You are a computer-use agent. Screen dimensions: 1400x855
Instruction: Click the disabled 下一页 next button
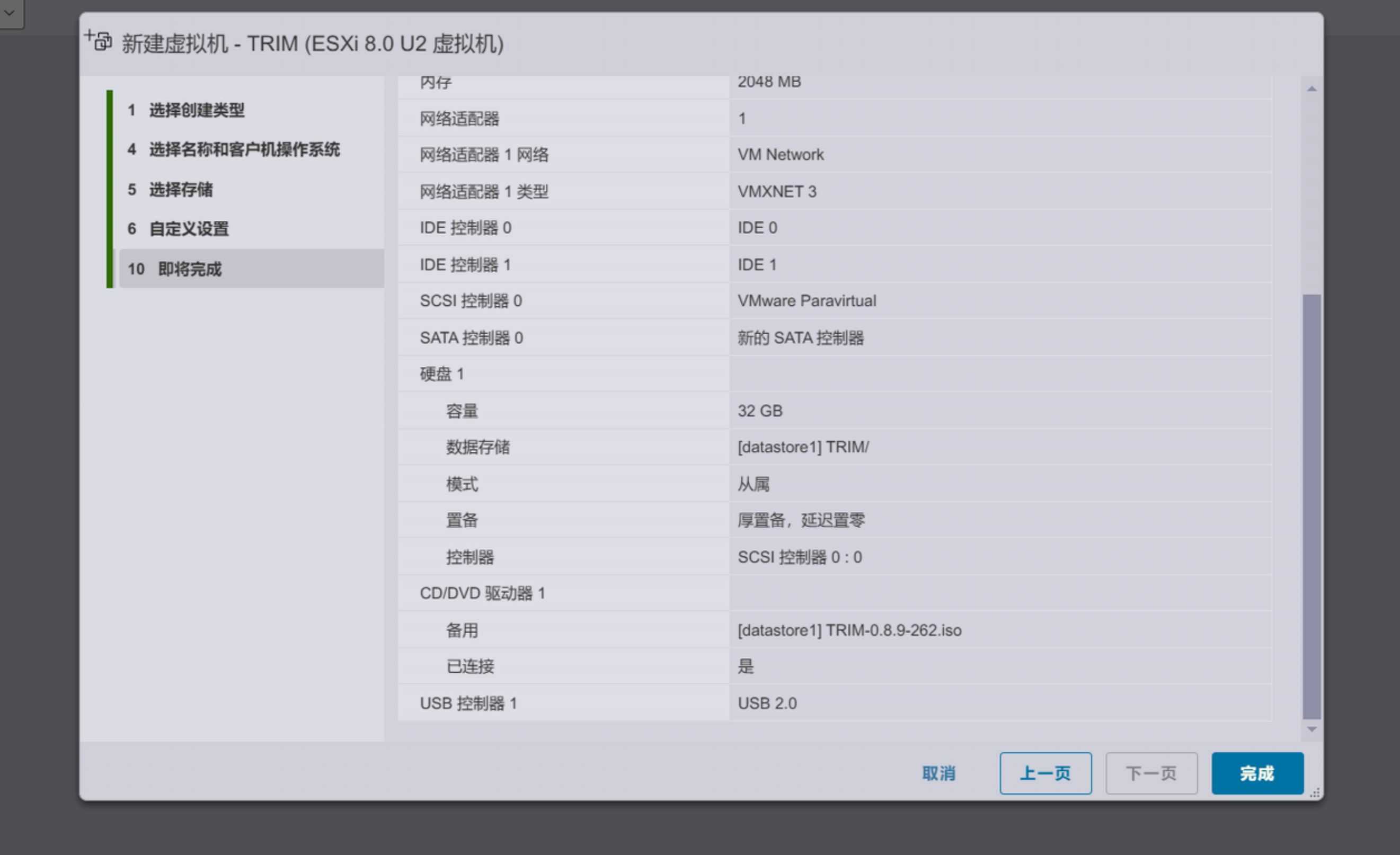pos(1151,773)
